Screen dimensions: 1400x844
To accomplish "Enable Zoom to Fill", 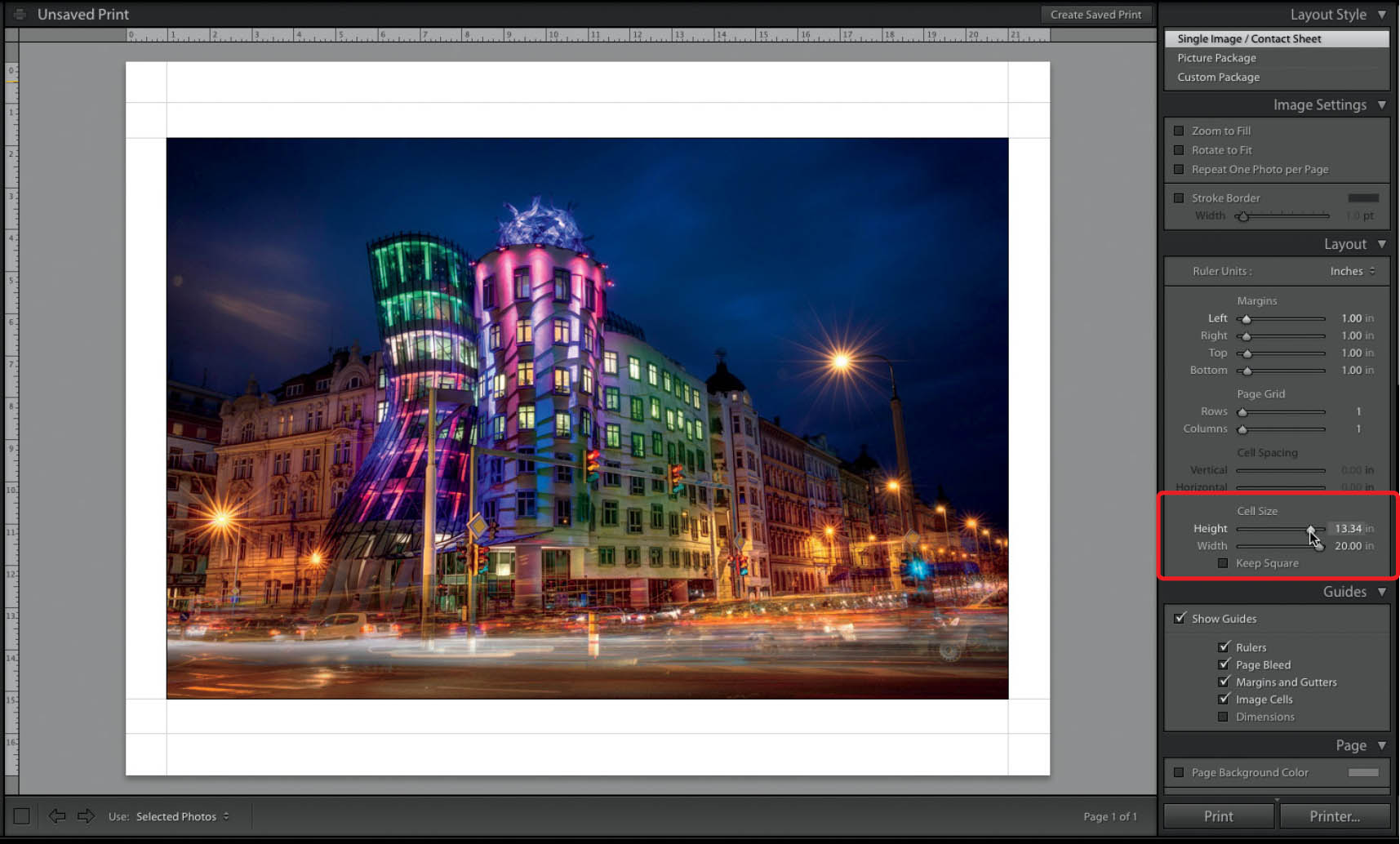I will coord(1179,131).
